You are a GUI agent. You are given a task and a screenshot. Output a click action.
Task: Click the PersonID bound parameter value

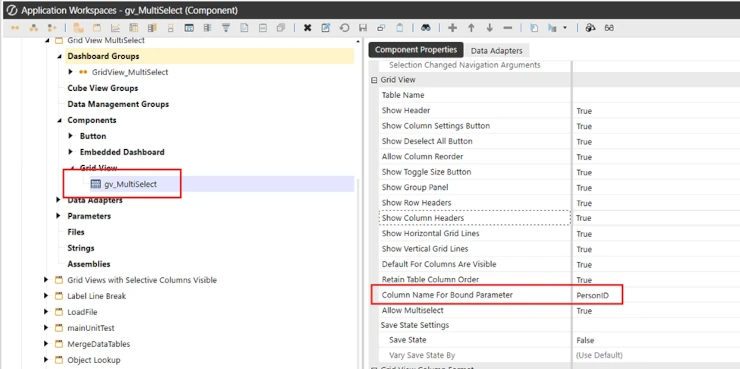pos(592,295)
